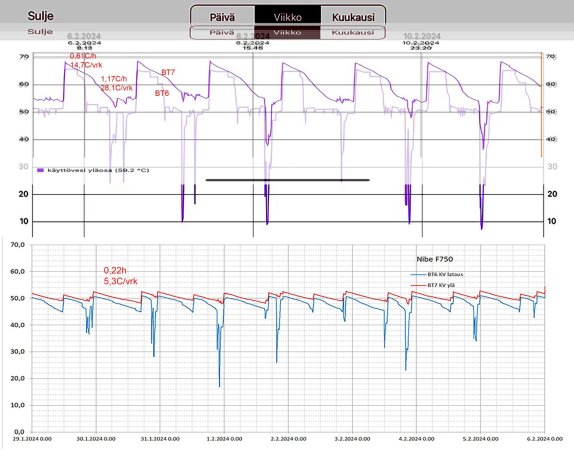The image size is (574, 450).
Task: Select the large Viikko tab in the top bar
Action: (288, 17)
